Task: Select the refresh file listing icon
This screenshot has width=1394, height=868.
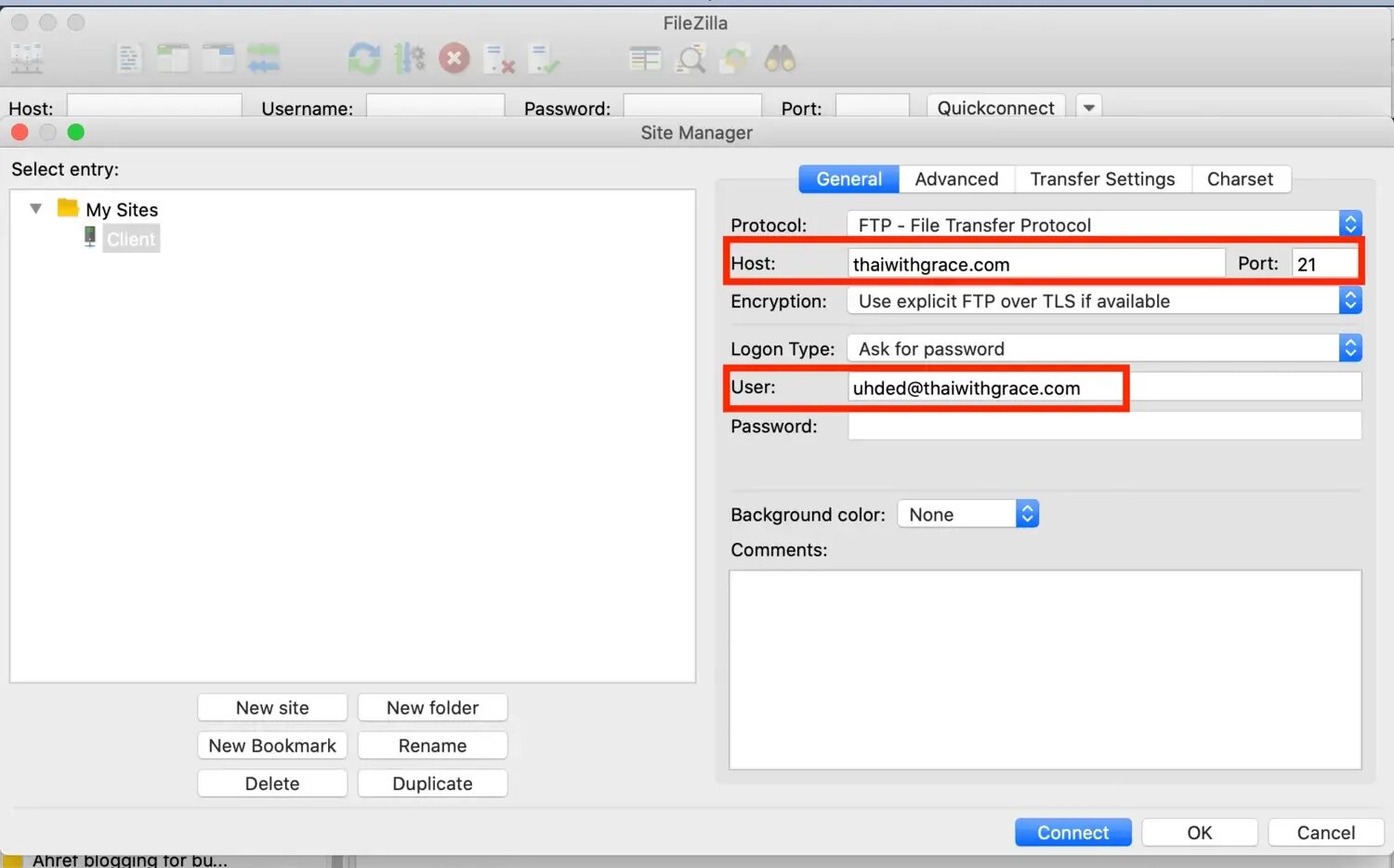Action: tap(364, 58)
